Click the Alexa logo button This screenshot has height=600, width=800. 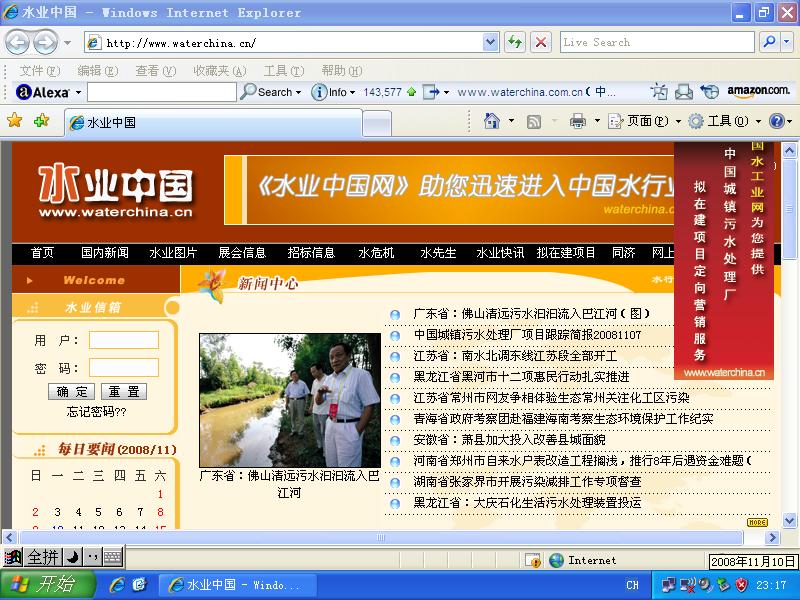pos(43,92)
